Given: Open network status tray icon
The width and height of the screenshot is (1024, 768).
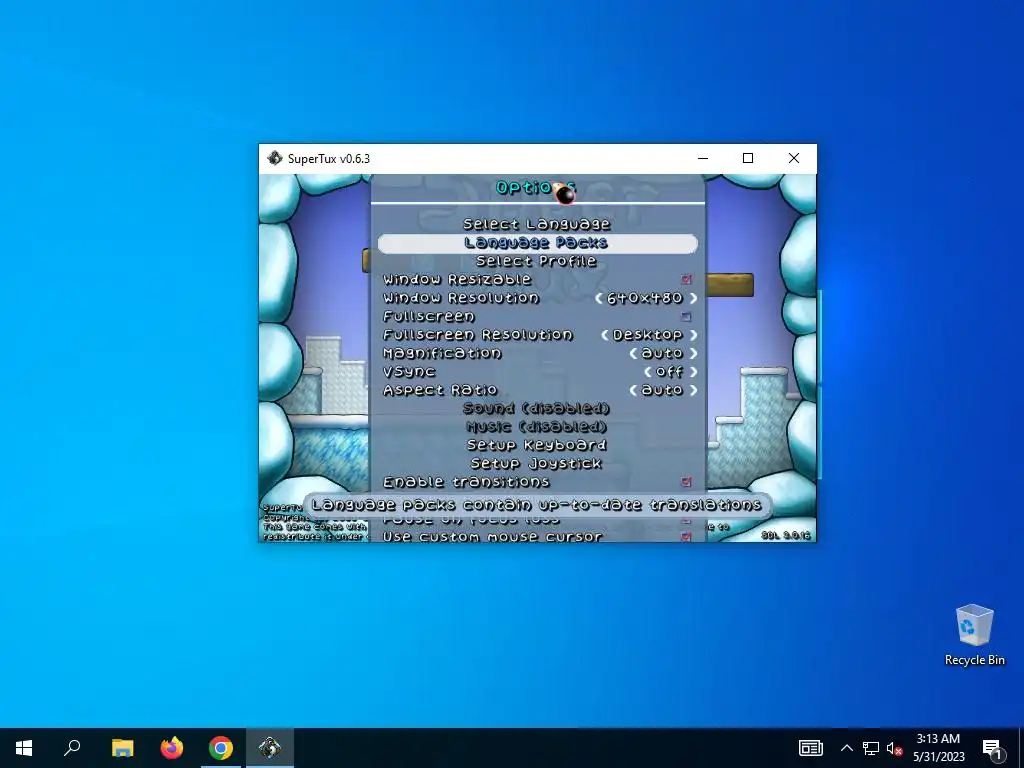Looking at the screenshot, I should [871, 748].
